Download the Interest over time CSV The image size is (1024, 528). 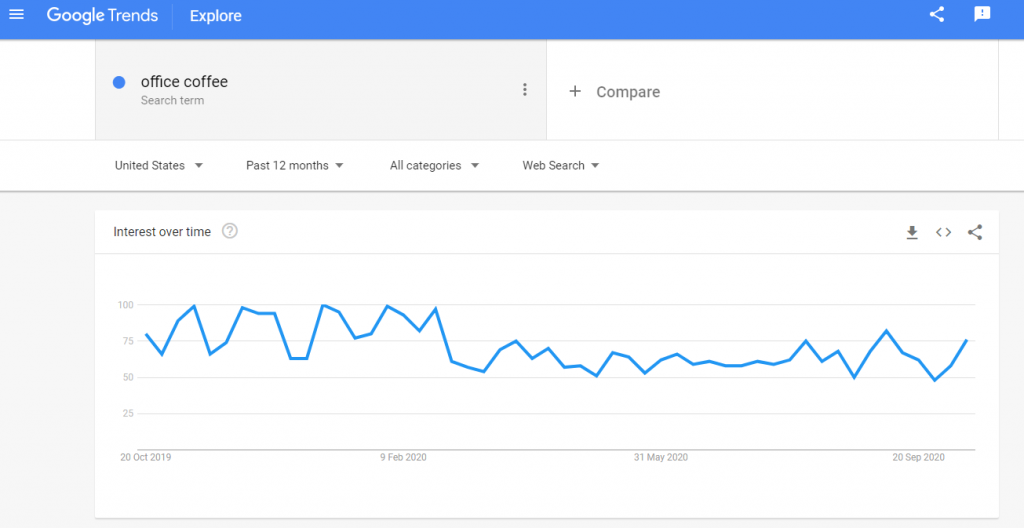[x=912, y=232]
